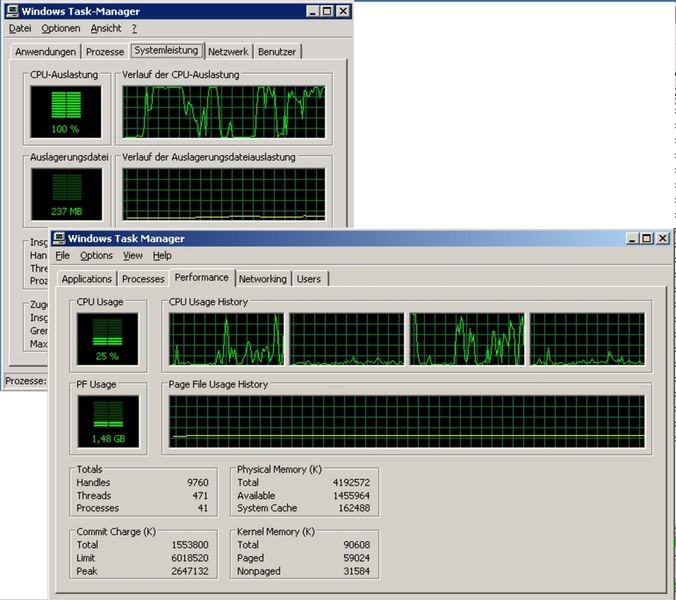Screen dimensions: 676x600
Task: Click the fourth CPU Usage History graph
Action: 587,339
